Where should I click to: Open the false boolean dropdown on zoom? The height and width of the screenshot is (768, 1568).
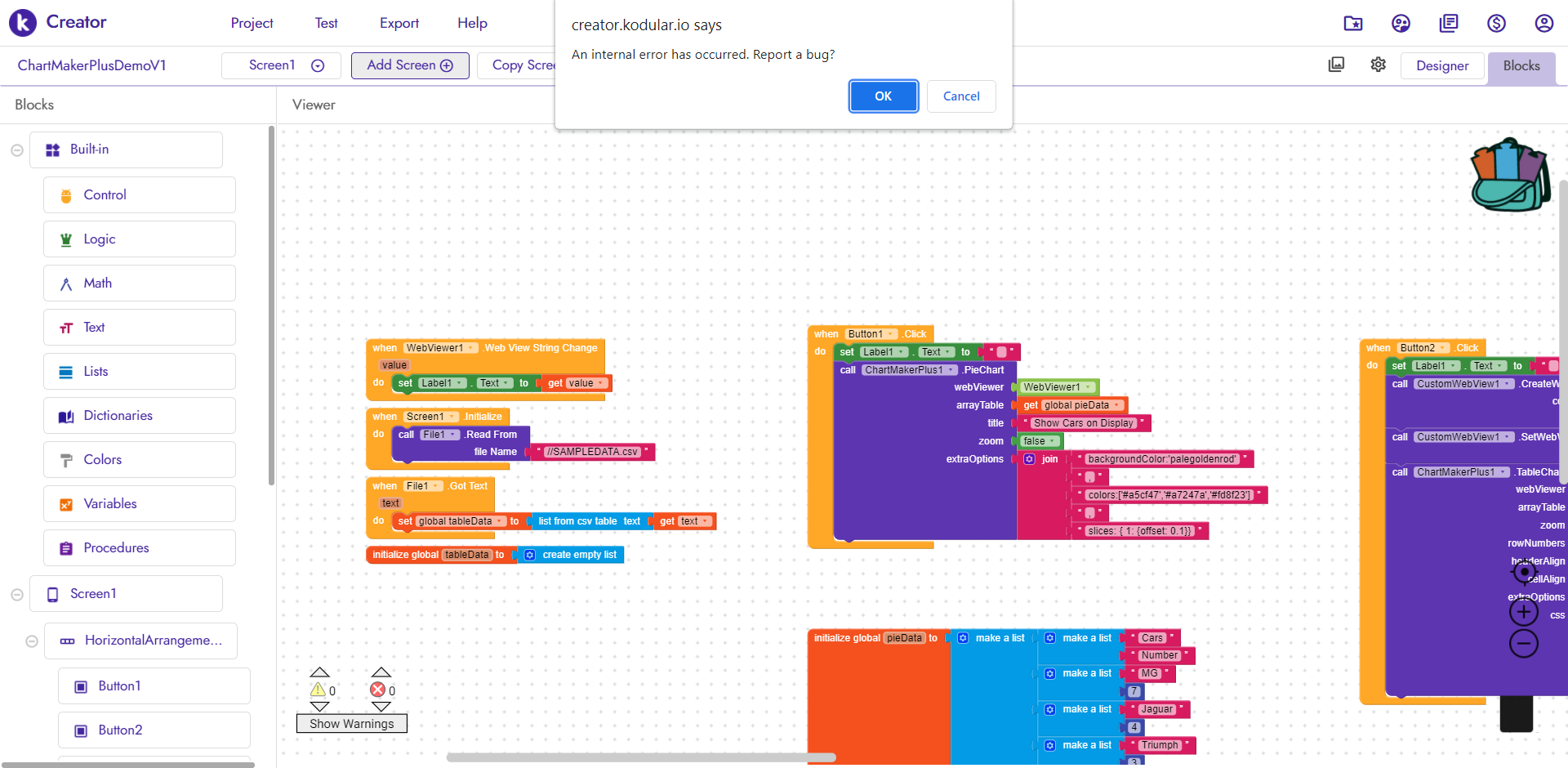(1053, 441)
